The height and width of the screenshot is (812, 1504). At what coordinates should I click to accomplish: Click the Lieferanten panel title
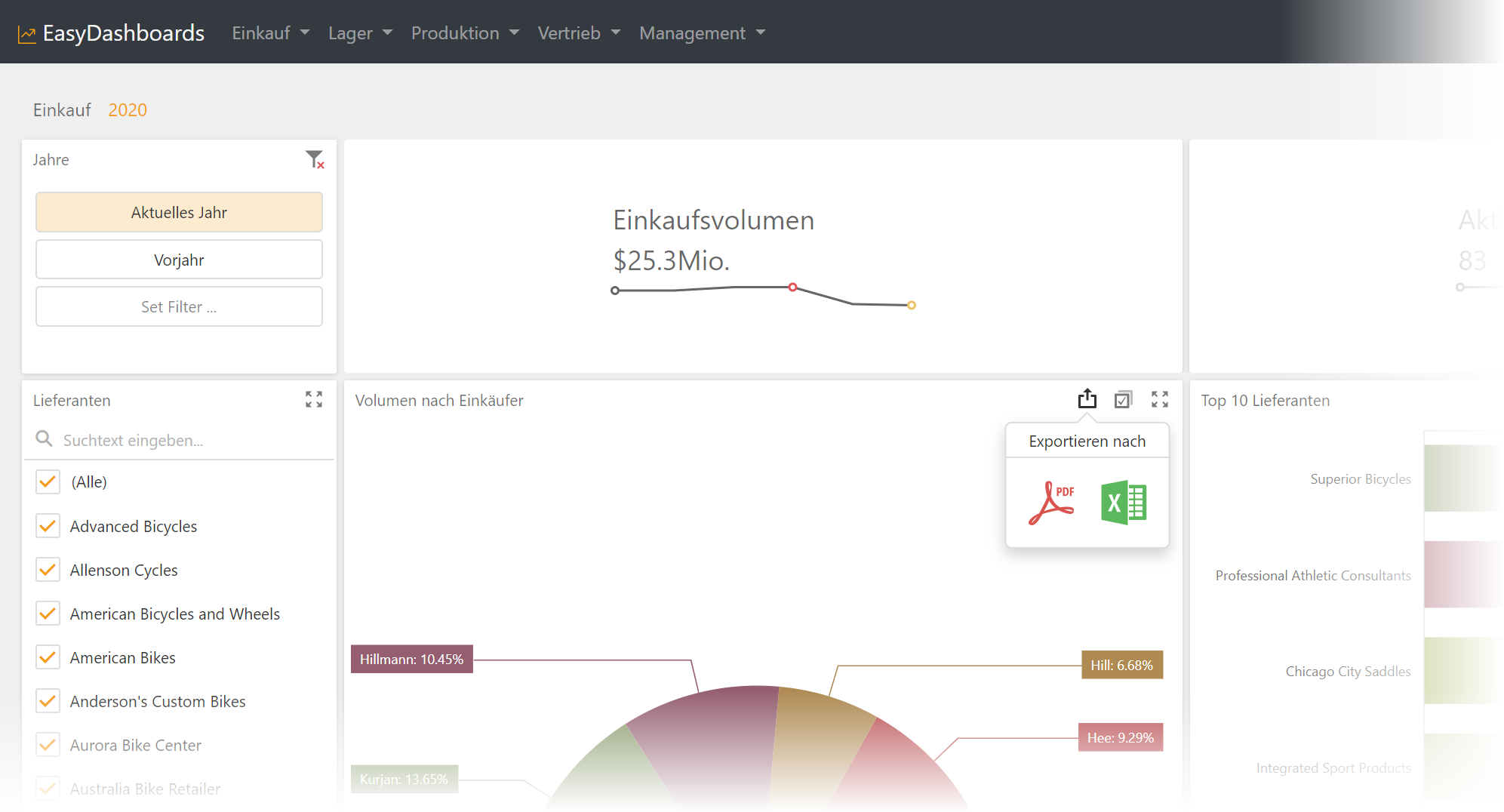(72, 401)
